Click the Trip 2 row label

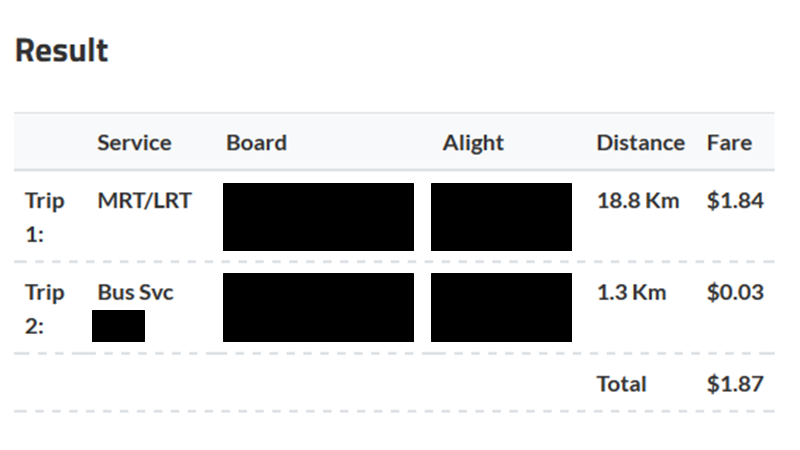[x=45, y=309]
